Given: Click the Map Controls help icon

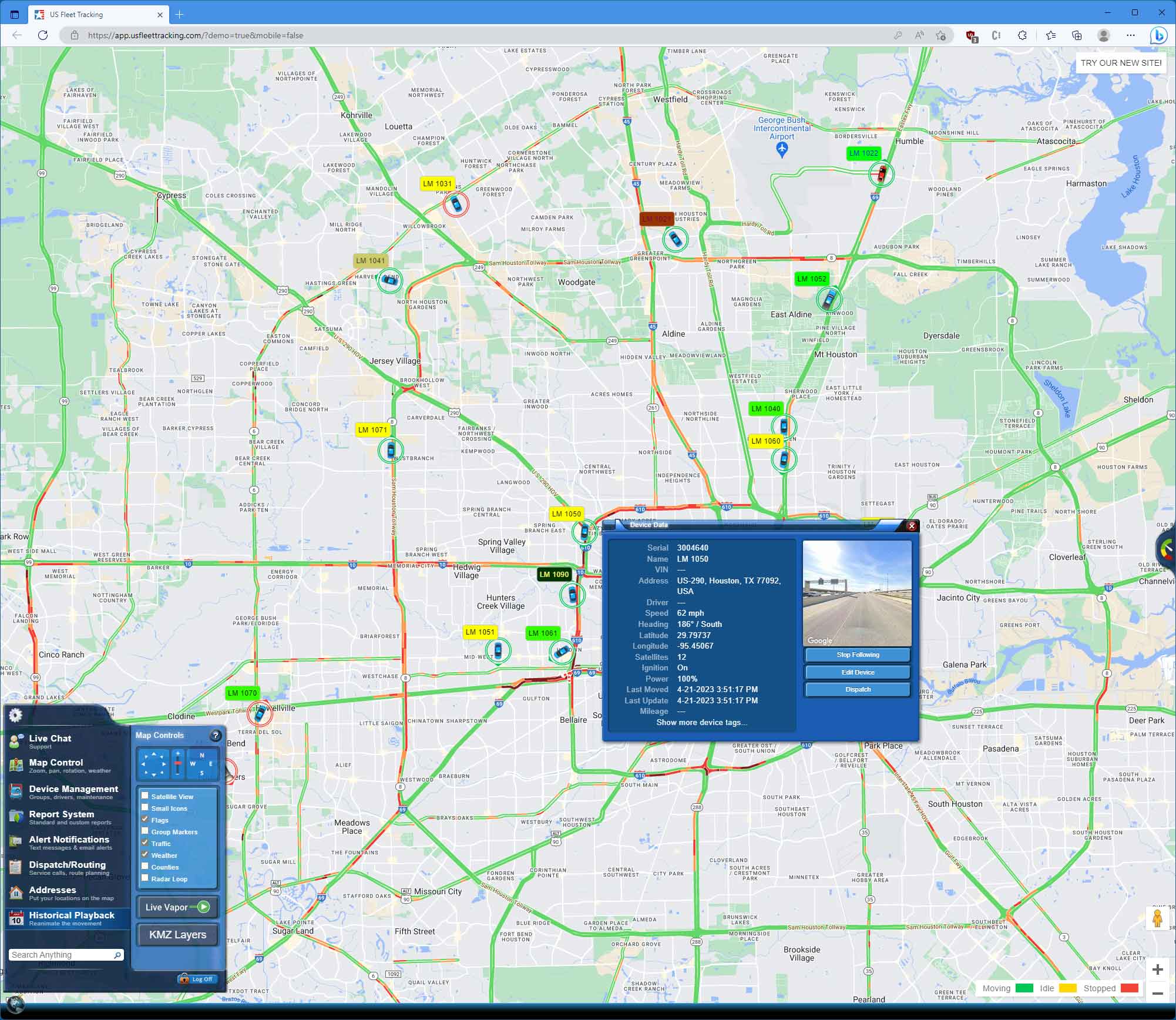Looking at the screenshot, I should (216, 735).
